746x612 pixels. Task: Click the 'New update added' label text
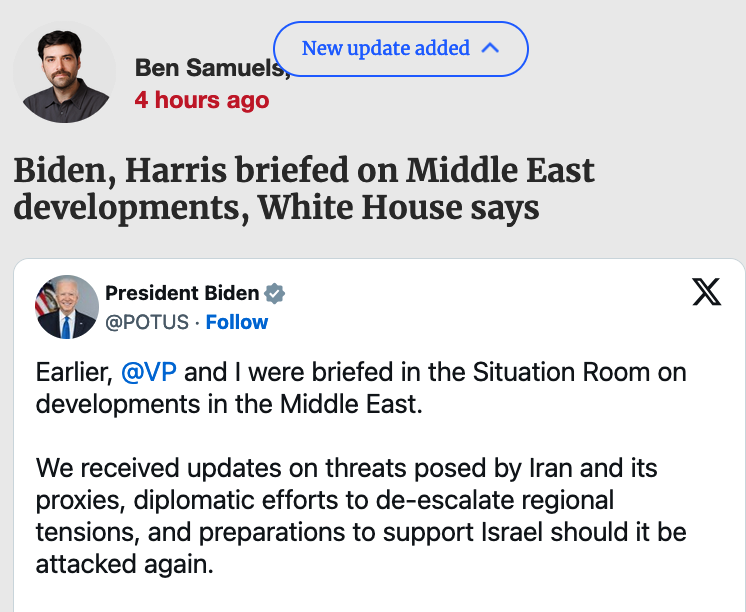pos(385,48)
